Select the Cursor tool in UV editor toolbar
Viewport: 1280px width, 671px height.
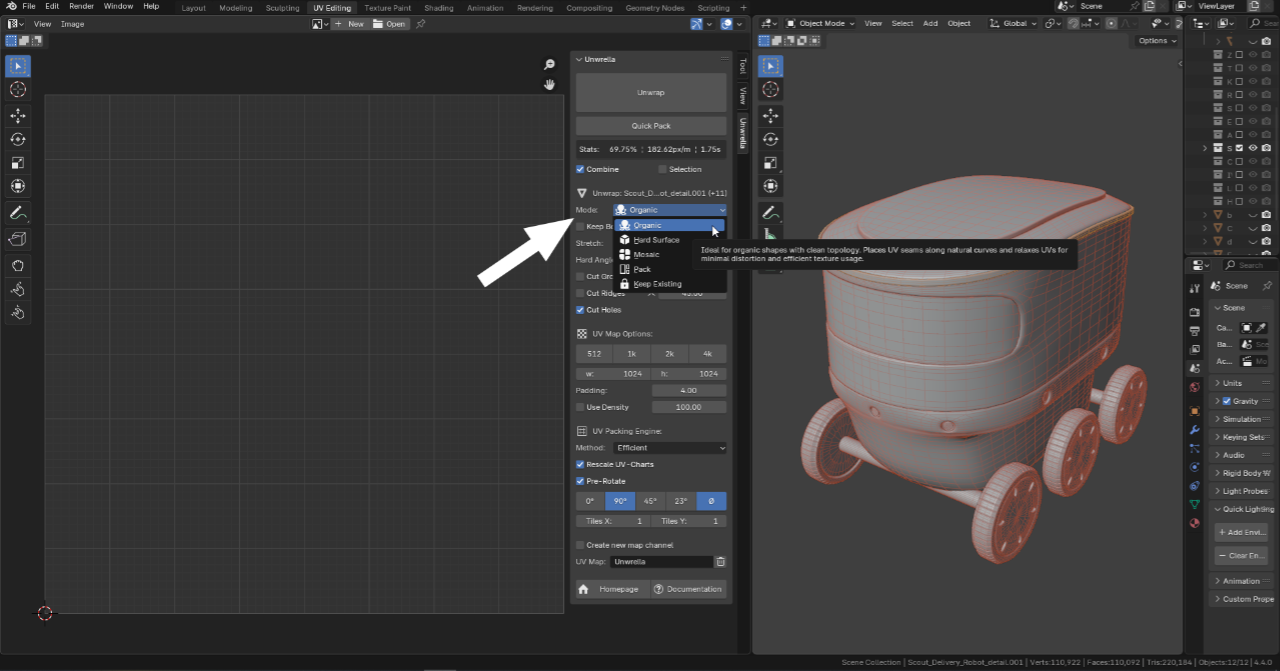pos(18,90)
